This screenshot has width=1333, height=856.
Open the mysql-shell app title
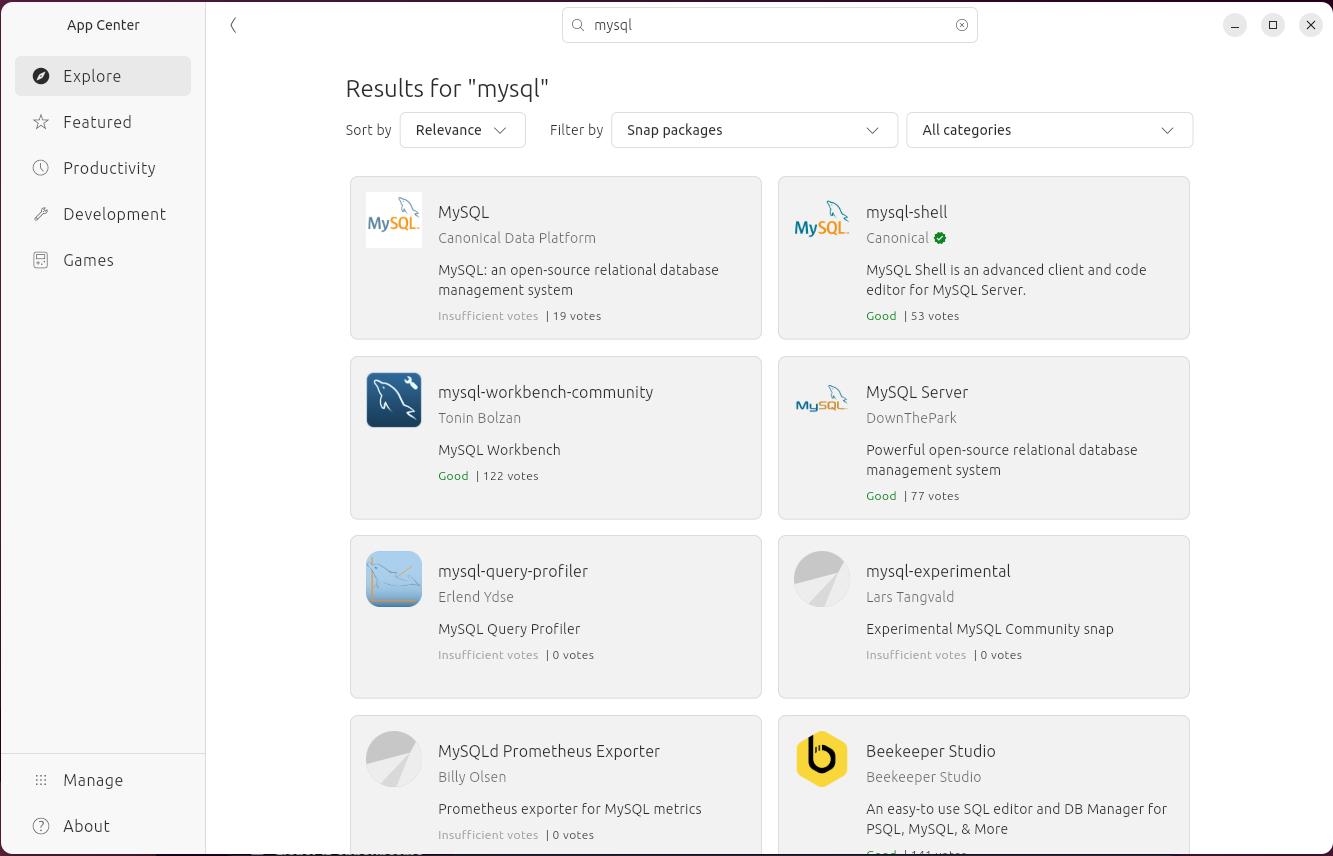click(x=907, y=212)
